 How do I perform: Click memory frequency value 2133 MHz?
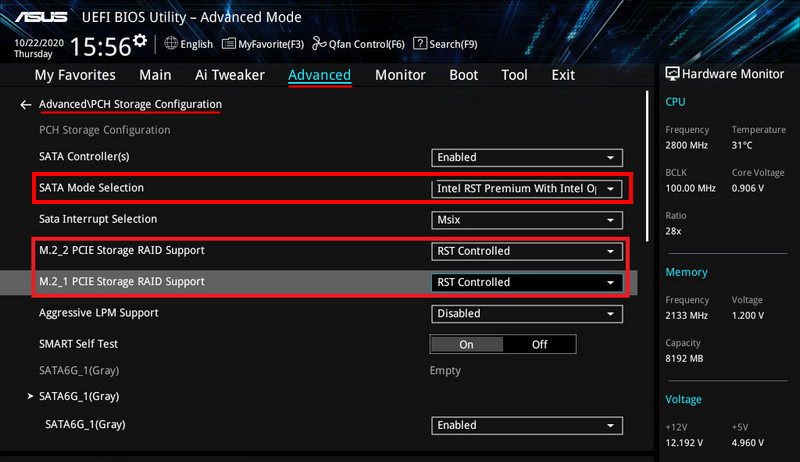[686, 316]
